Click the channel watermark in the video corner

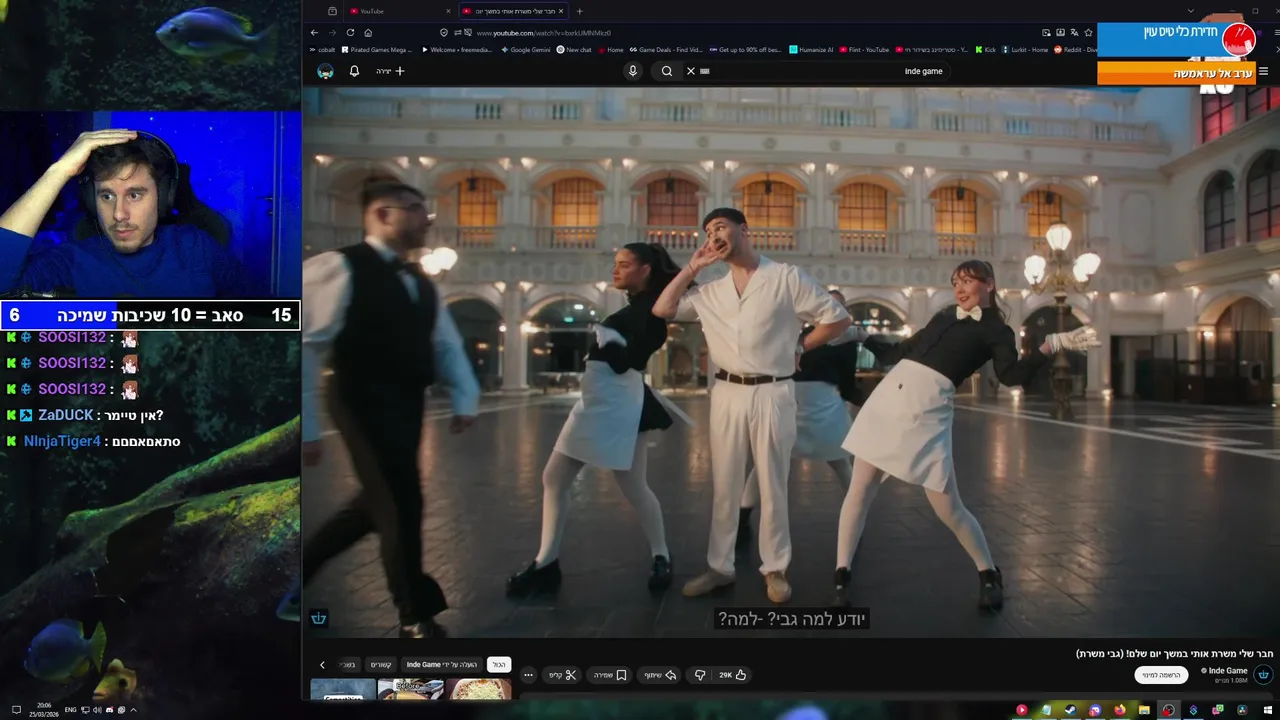(x=319, y=618)
